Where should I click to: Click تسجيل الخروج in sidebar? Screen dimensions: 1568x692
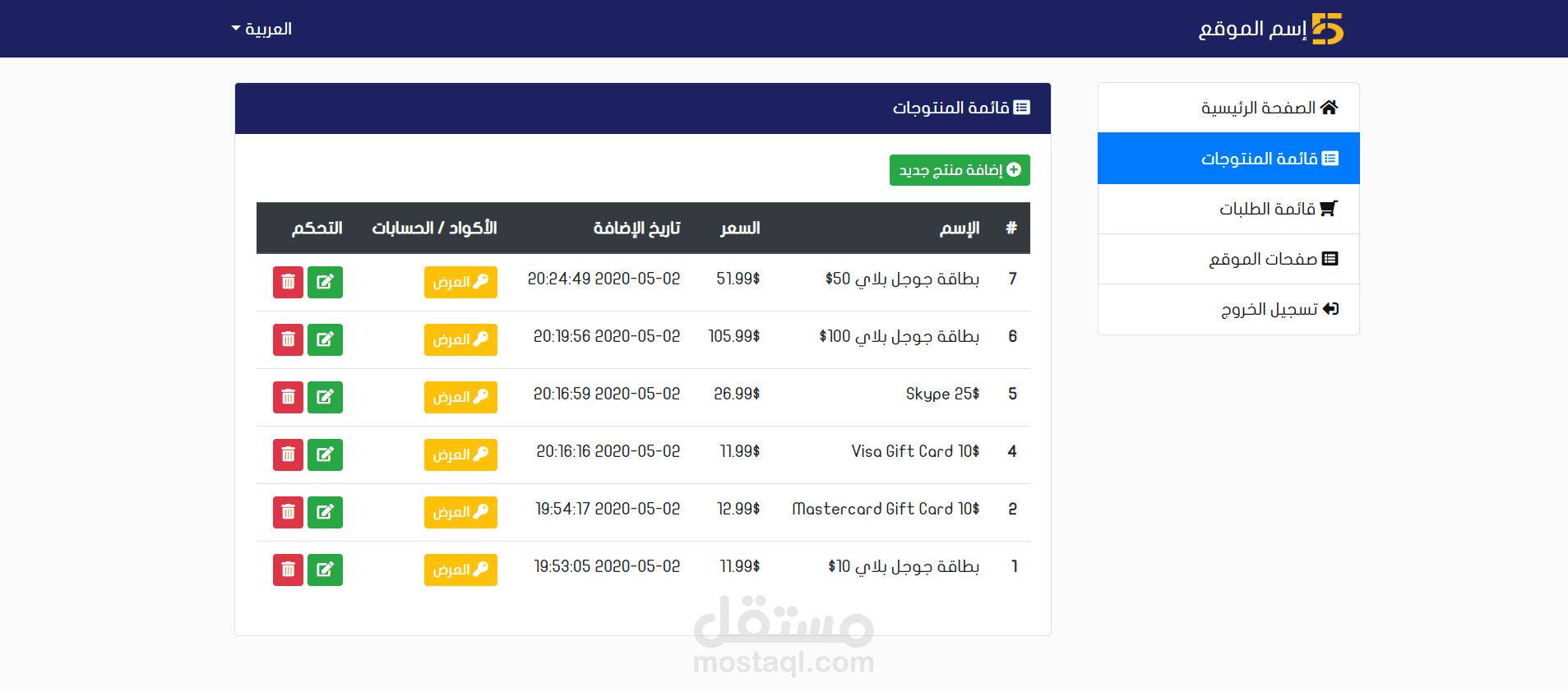[1228, 309]
